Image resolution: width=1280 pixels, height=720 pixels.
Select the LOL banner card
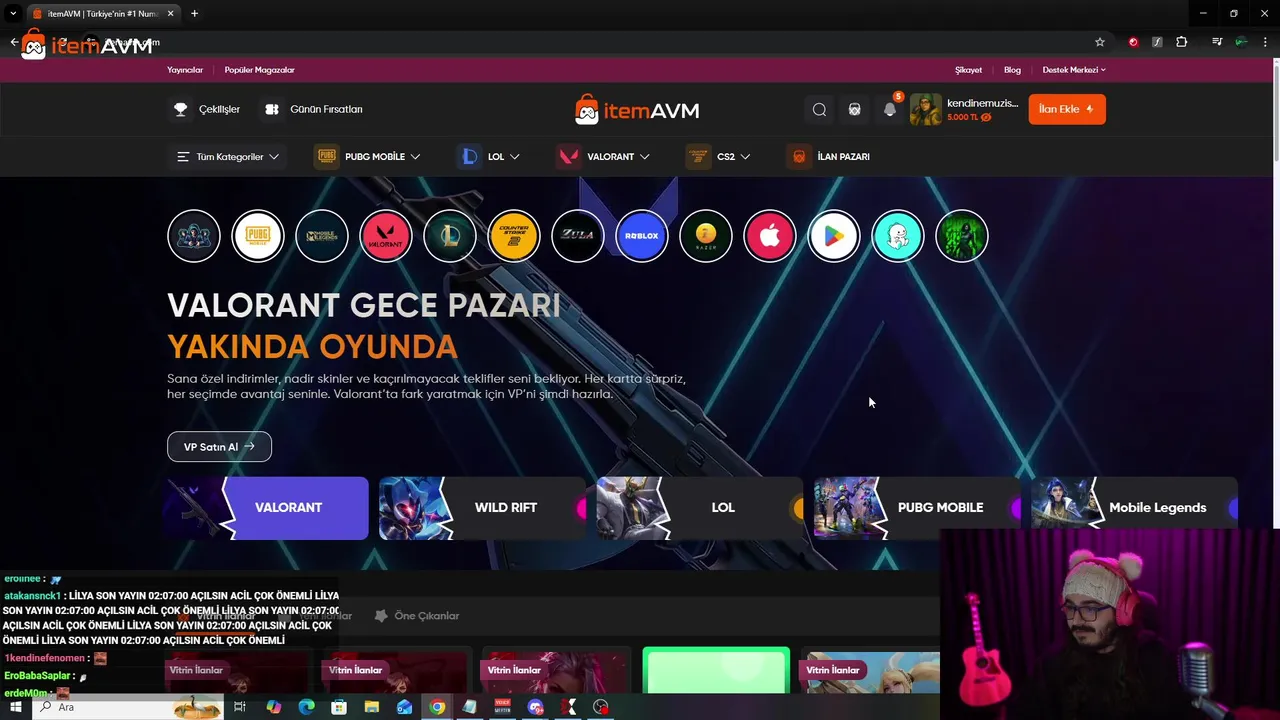pos(700,508)
